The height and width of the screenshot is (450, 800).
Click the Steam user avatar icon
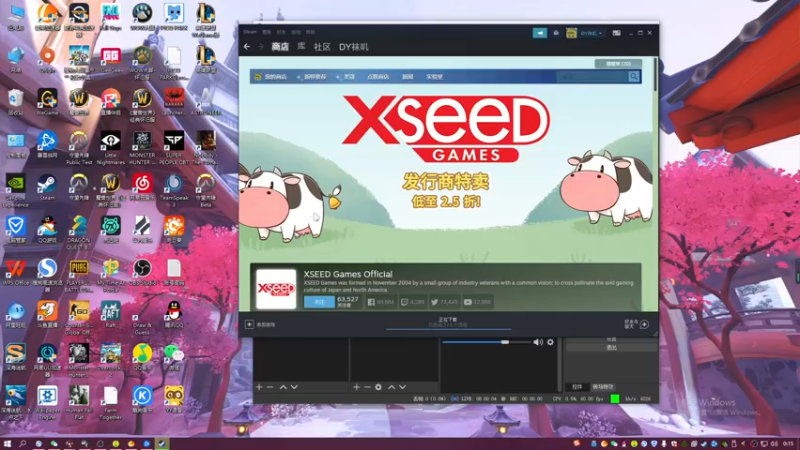[571, 33]
